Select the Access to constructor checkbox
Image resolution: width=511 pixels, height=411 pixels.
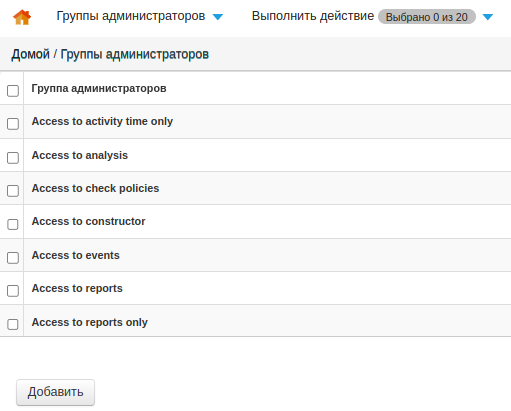(x=13, y=224)
